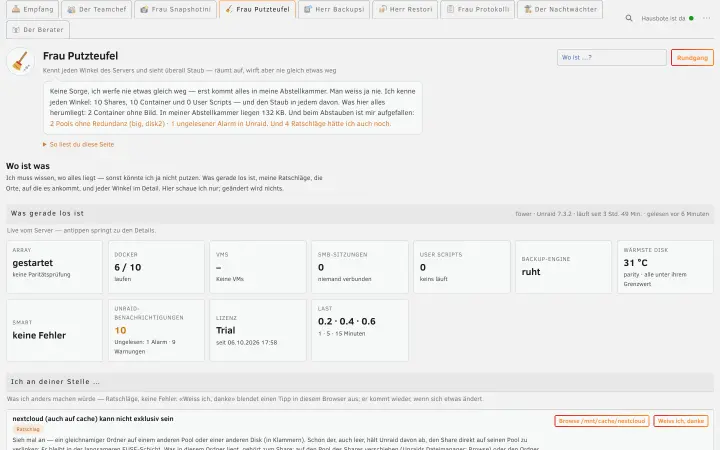Click "Browse /mnt/cache/nextcloud" button
720x450 pixels.
pos(602,421)
